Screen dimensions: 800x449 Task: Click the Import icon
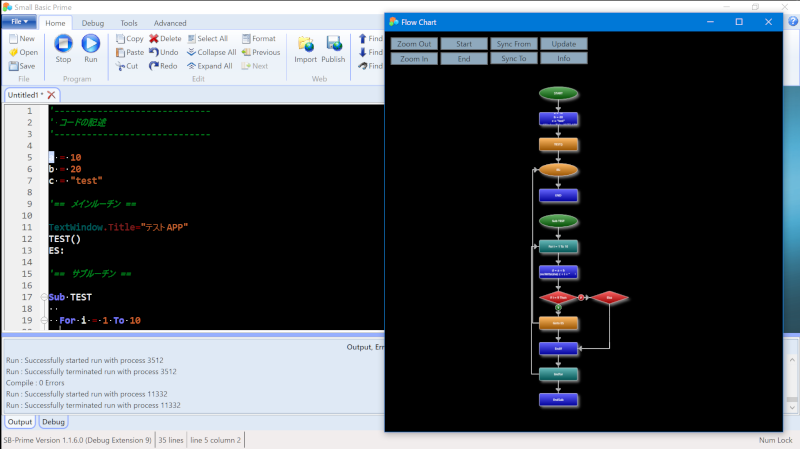click(306, 44)
